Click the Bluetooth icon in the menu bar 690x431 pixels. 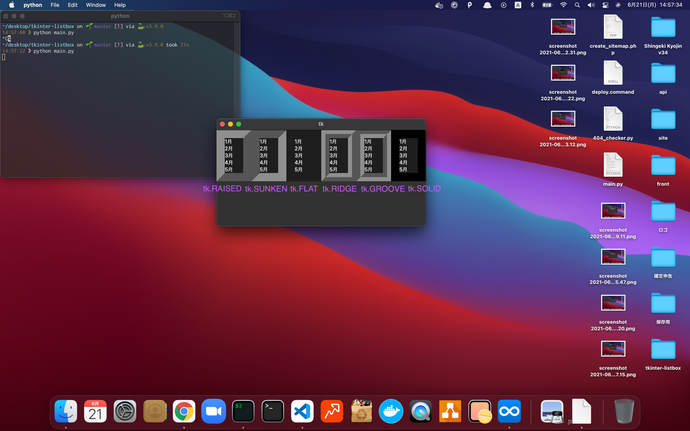coord(532,5)
